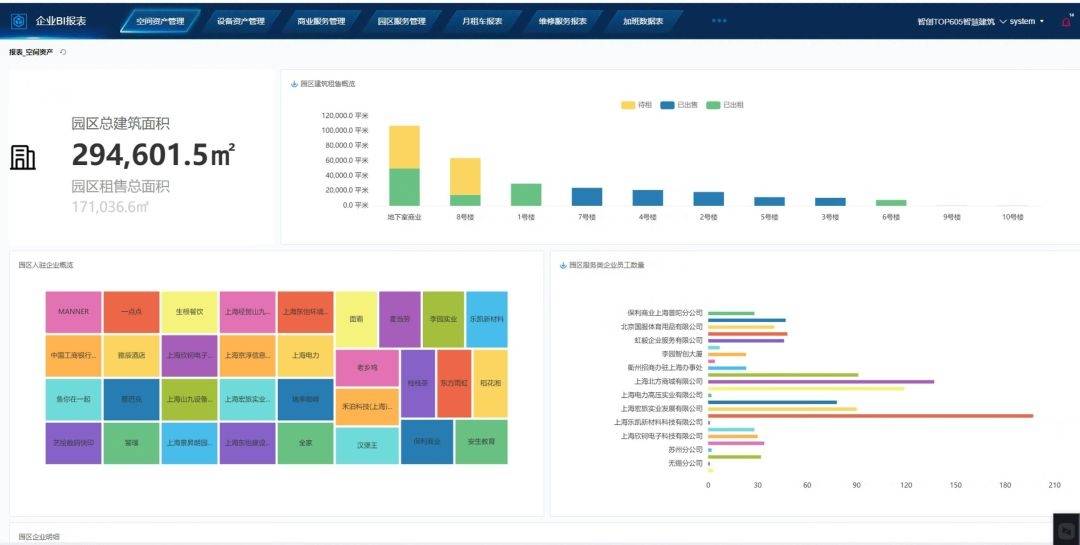Download the 园区建筑租售概览 chart

coord(294,84)
